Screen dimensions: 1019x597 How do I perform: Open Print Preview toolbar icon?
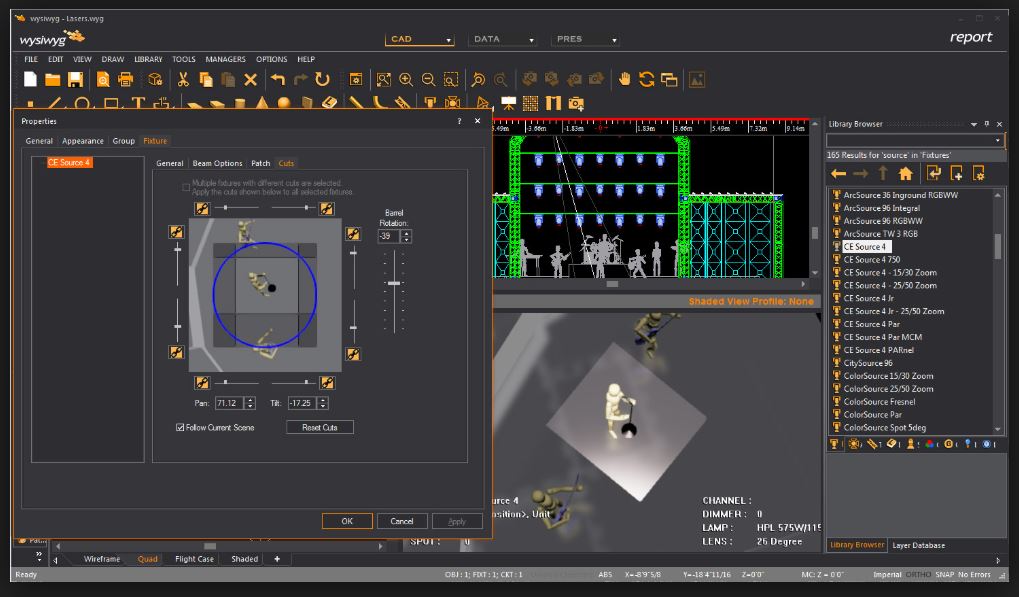[x=103, y=79]
